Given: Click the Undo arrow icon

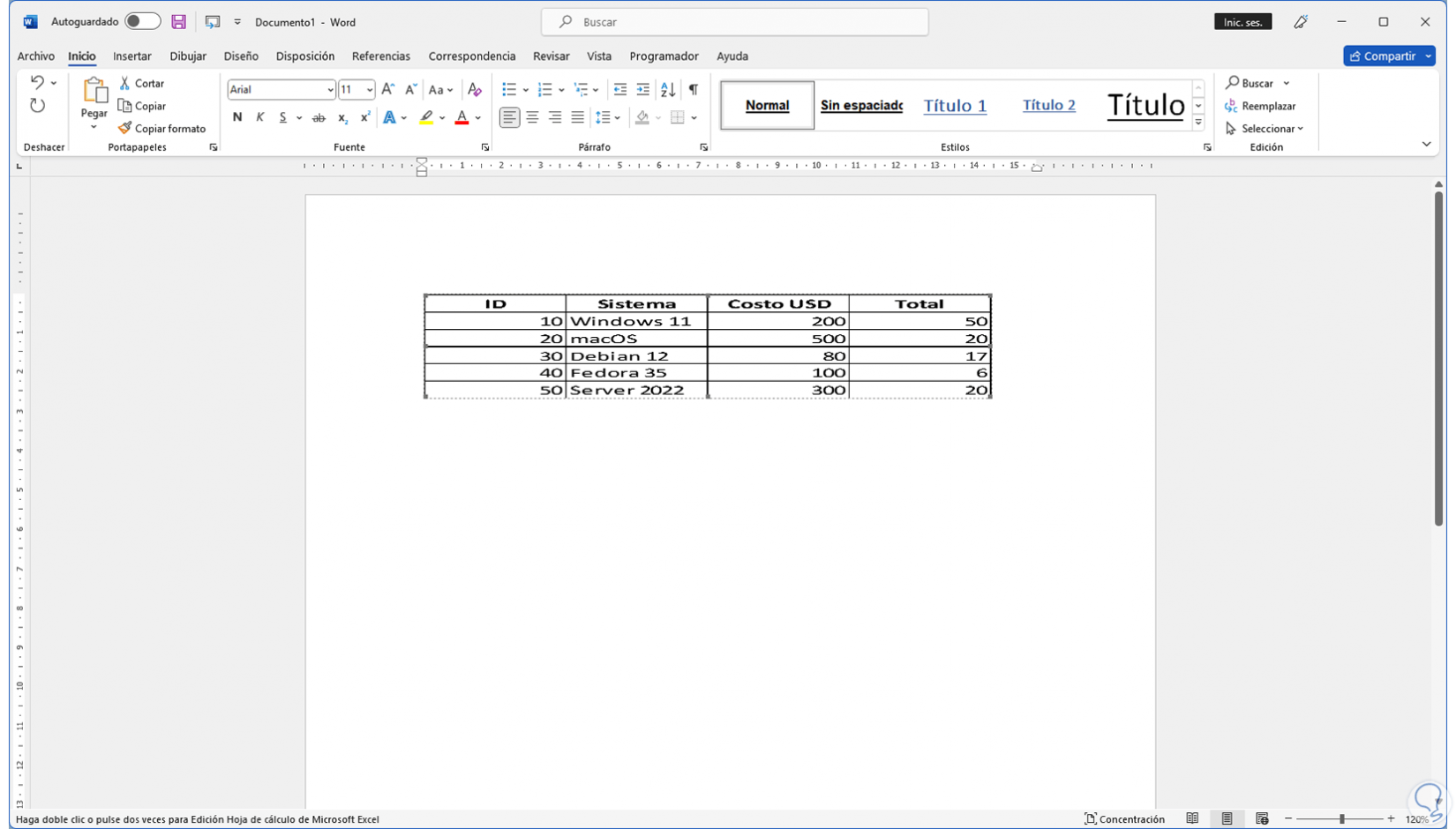Looking at the screenshot, I should (37, 82).
